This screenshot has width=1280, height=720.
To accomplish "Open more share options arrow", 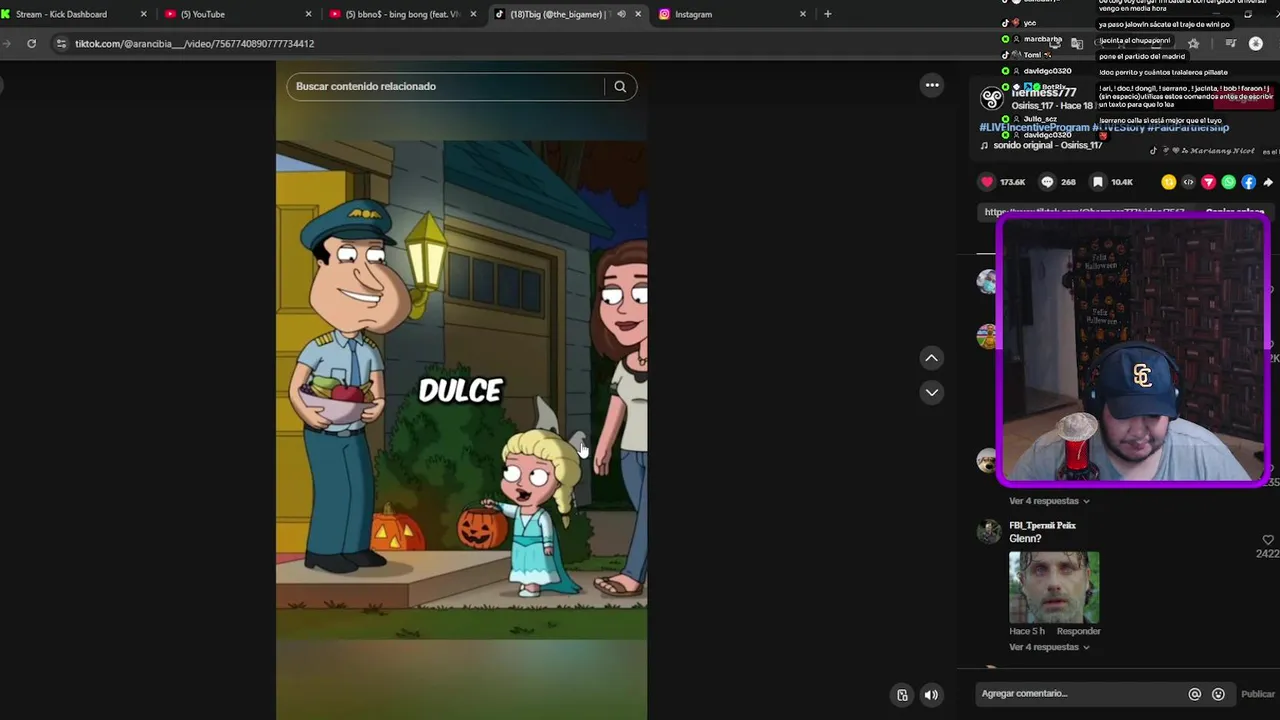I will click(1268, 182).
